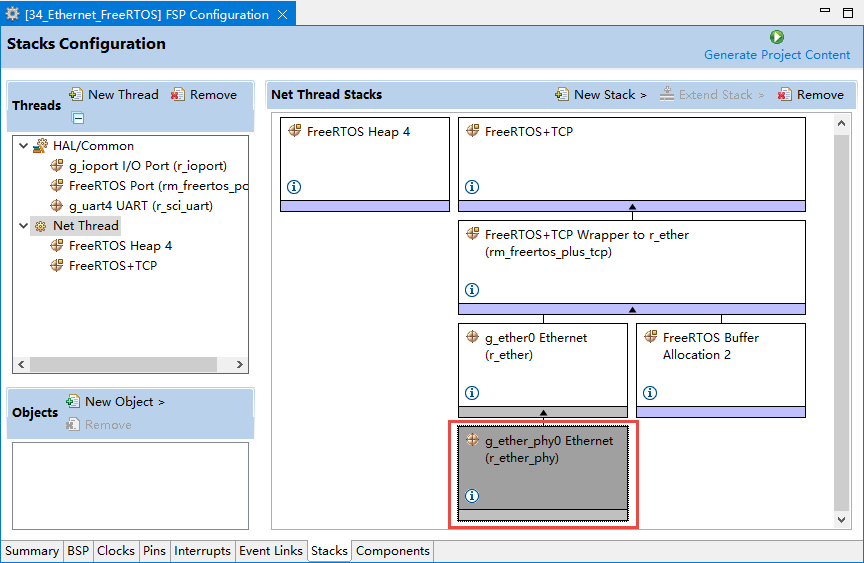Screen dimensions: 864x563
Task: Select the g_ether0 Ethernet block
Action: coord(543,370)
